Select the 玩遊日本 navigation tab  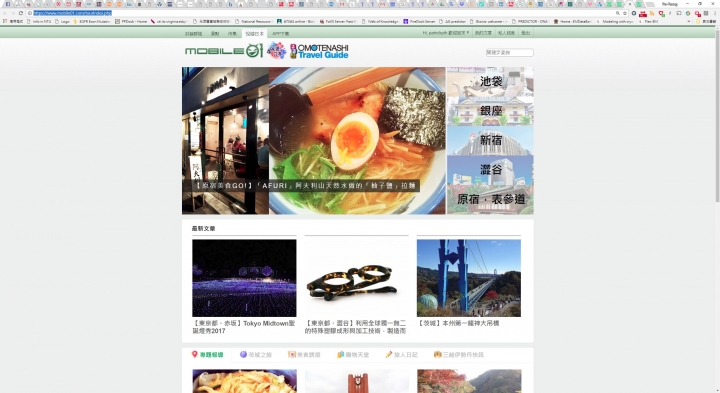[x=254, y=34]
